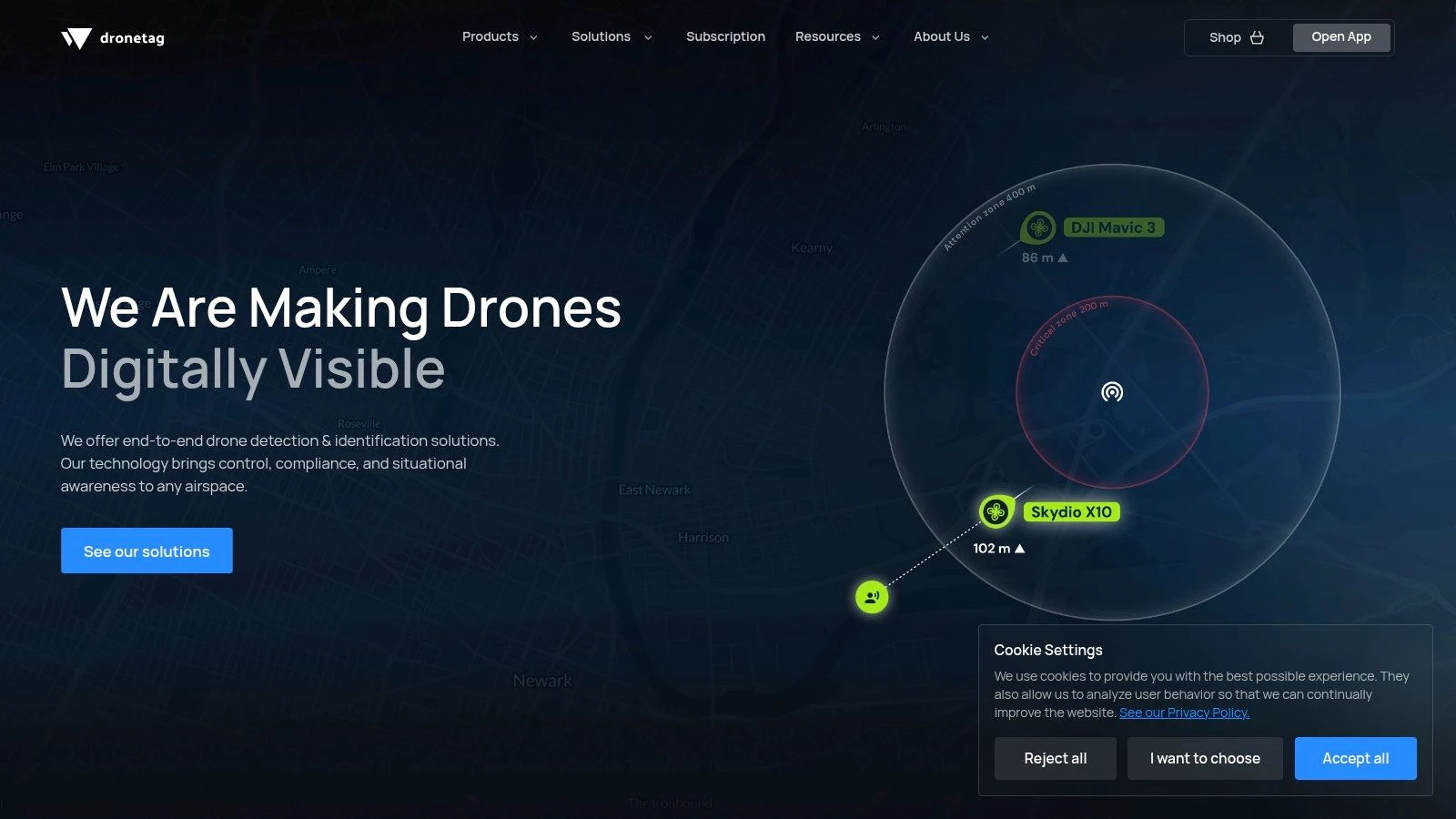Expand the Resources dropdown chevron
The height and width of the screenshot is (819, 1456).
coord(875,38)
